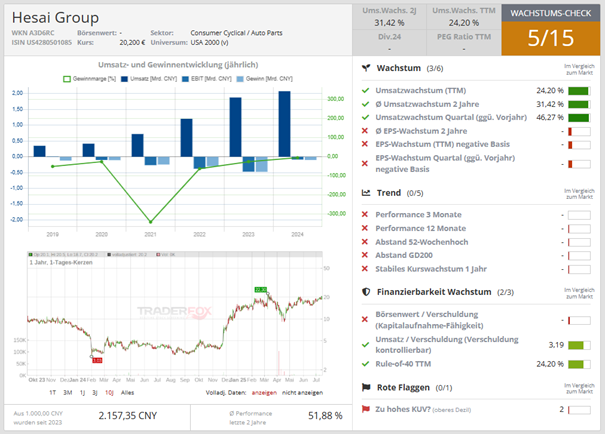This screenshot has height=434, width=605.
Task: Toggle EBIT [Mrd. CNY] legend entry
Action: pos(207,79)
